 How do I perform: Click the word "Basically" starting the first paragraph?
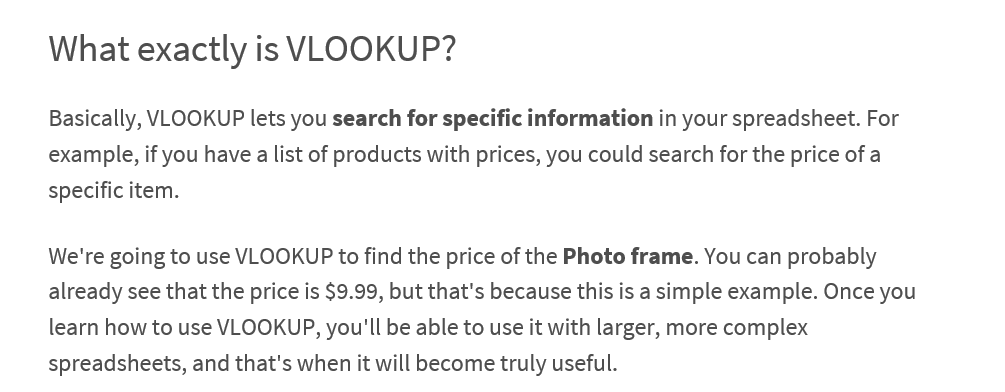click(x=96, y=119)
